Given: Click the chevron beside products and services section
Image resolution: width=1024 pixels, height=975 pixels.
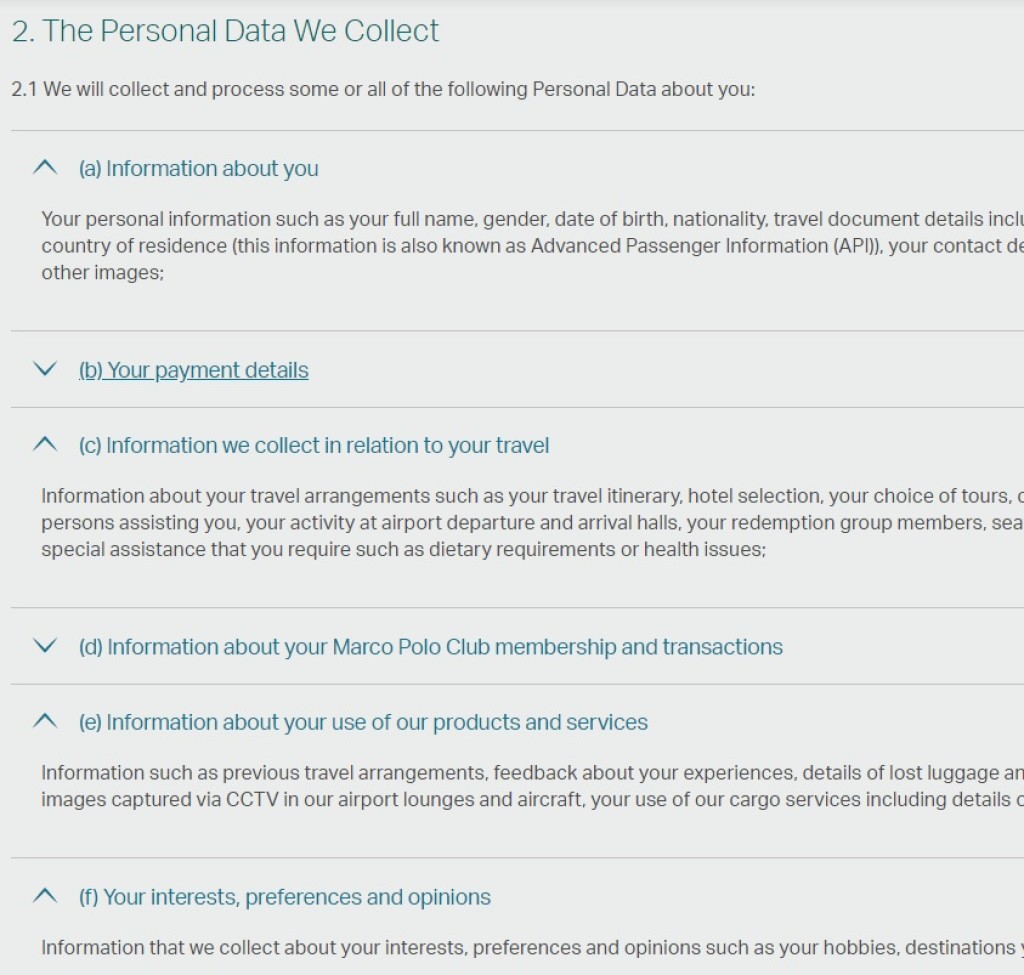Looking at the screenshot, I should coord(45,722).
